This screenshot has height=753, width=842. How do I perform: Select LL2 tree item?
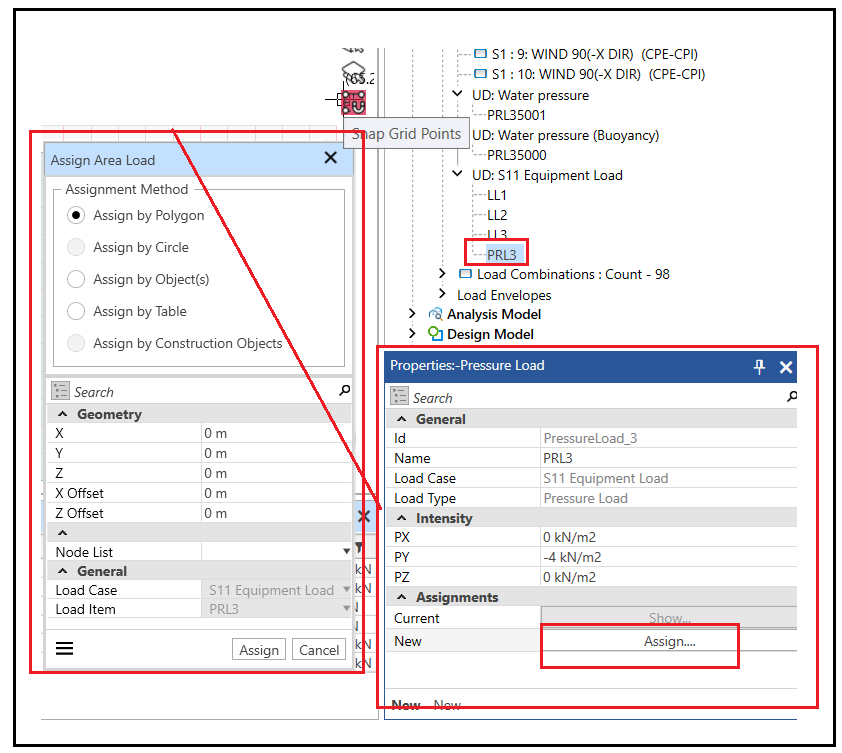tap(497, 215)
